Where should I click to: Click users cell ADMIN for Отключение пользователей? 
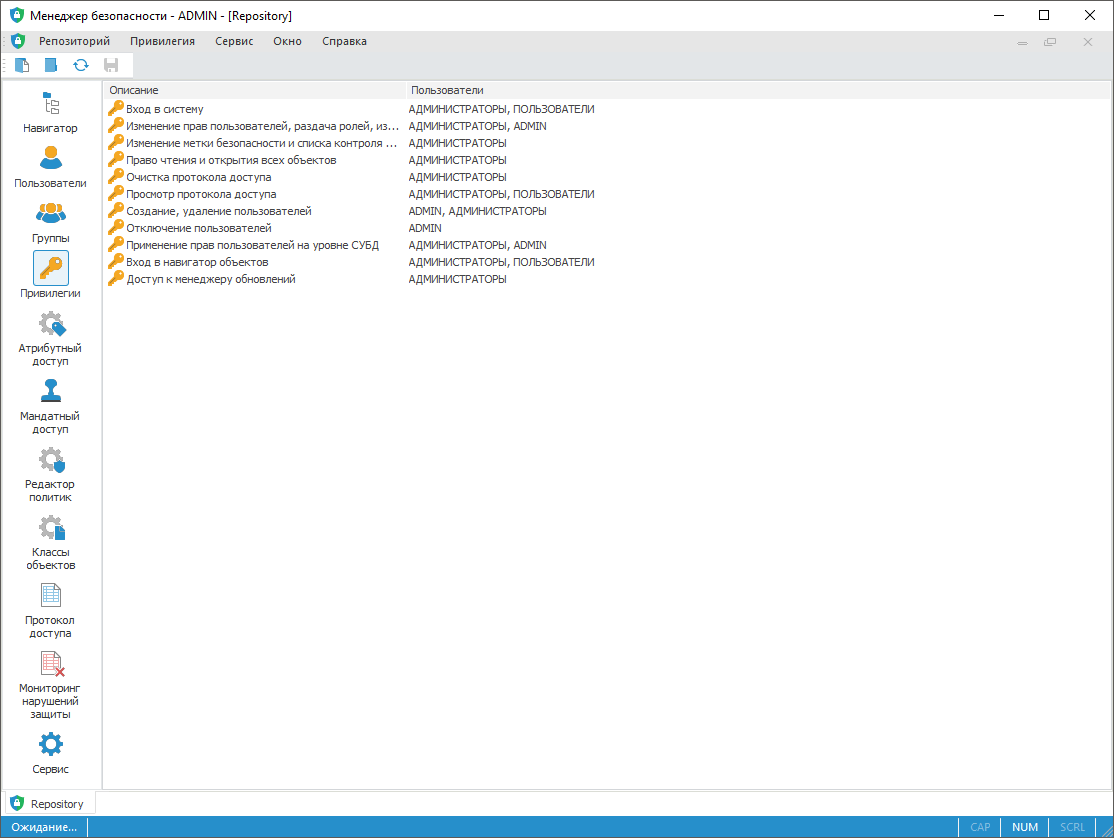tap(425, 229)
